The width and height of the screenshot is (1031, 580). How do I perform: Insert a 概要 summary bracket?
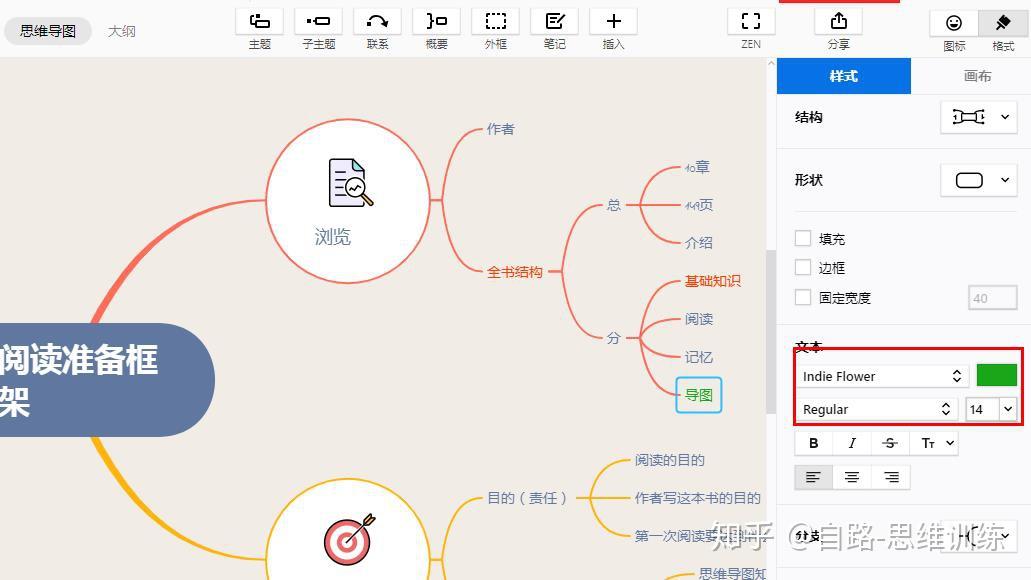(x=437, y=22)
